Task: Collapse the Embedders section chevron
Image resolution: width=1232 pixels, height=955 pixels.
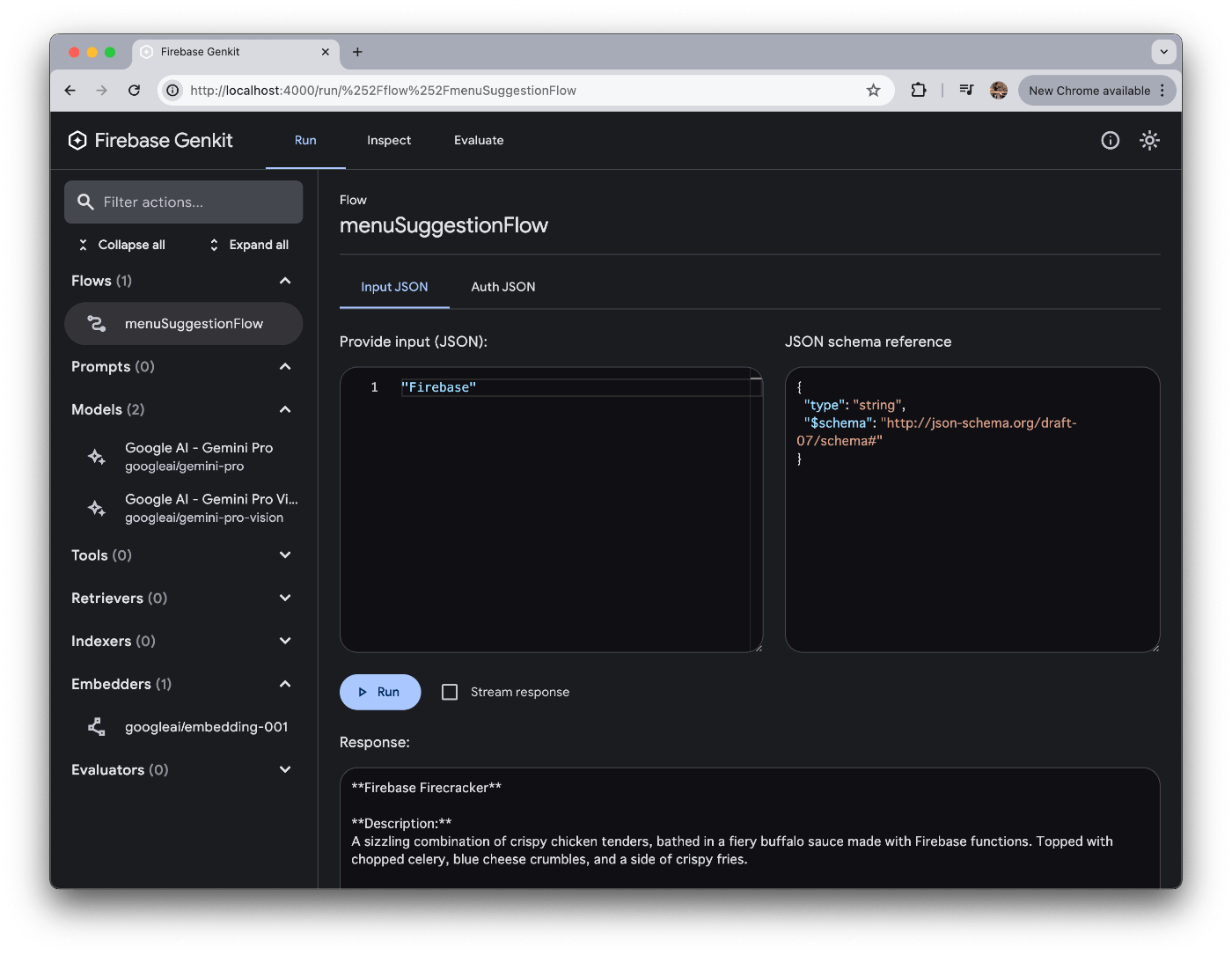Action: tap(285, 684)
